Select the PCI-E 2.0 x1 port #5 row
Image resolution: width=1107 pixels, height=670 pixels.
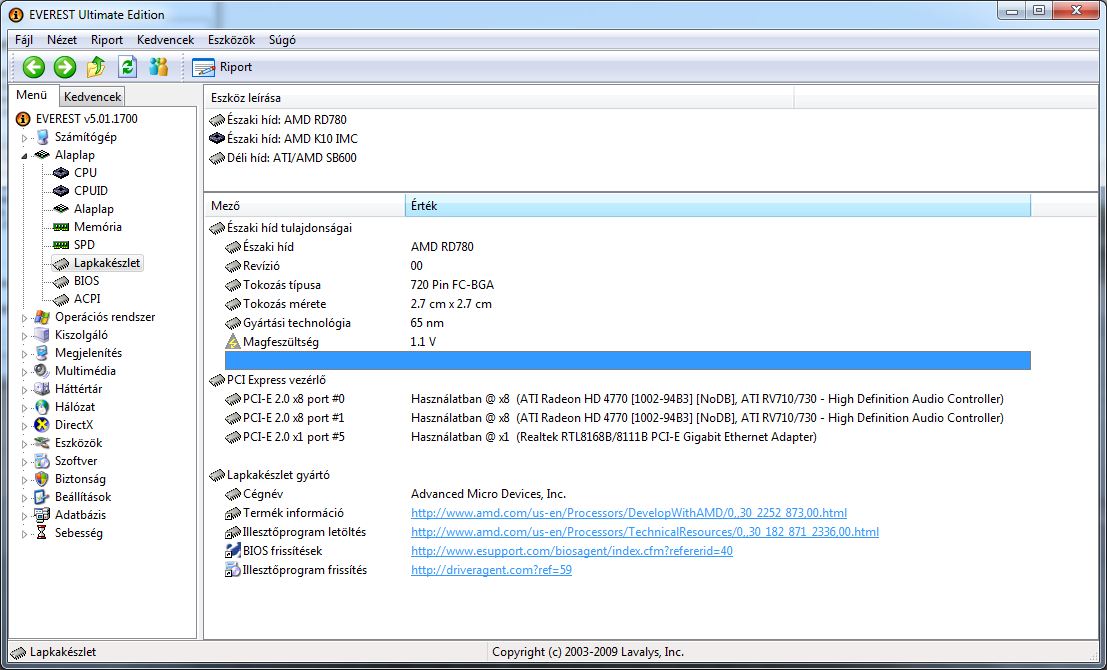click(627, 437)
